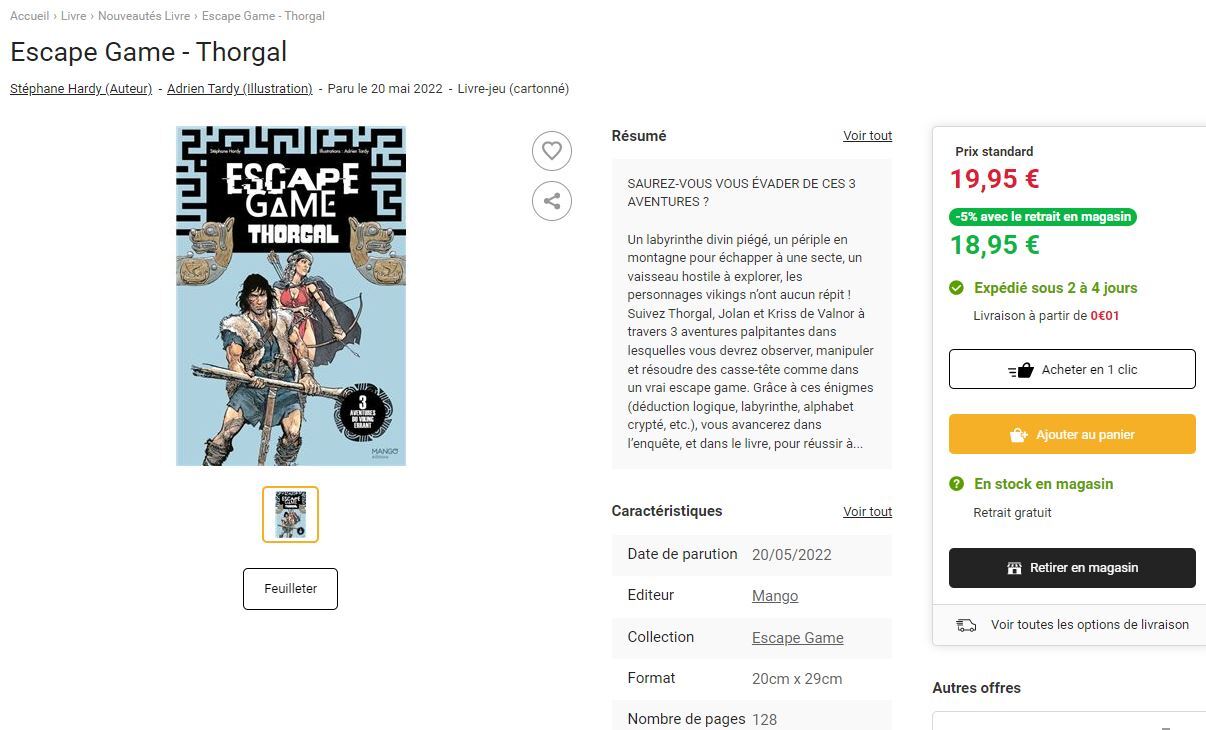Click the quick-buy basket icon

click(x=1020, y=370)
